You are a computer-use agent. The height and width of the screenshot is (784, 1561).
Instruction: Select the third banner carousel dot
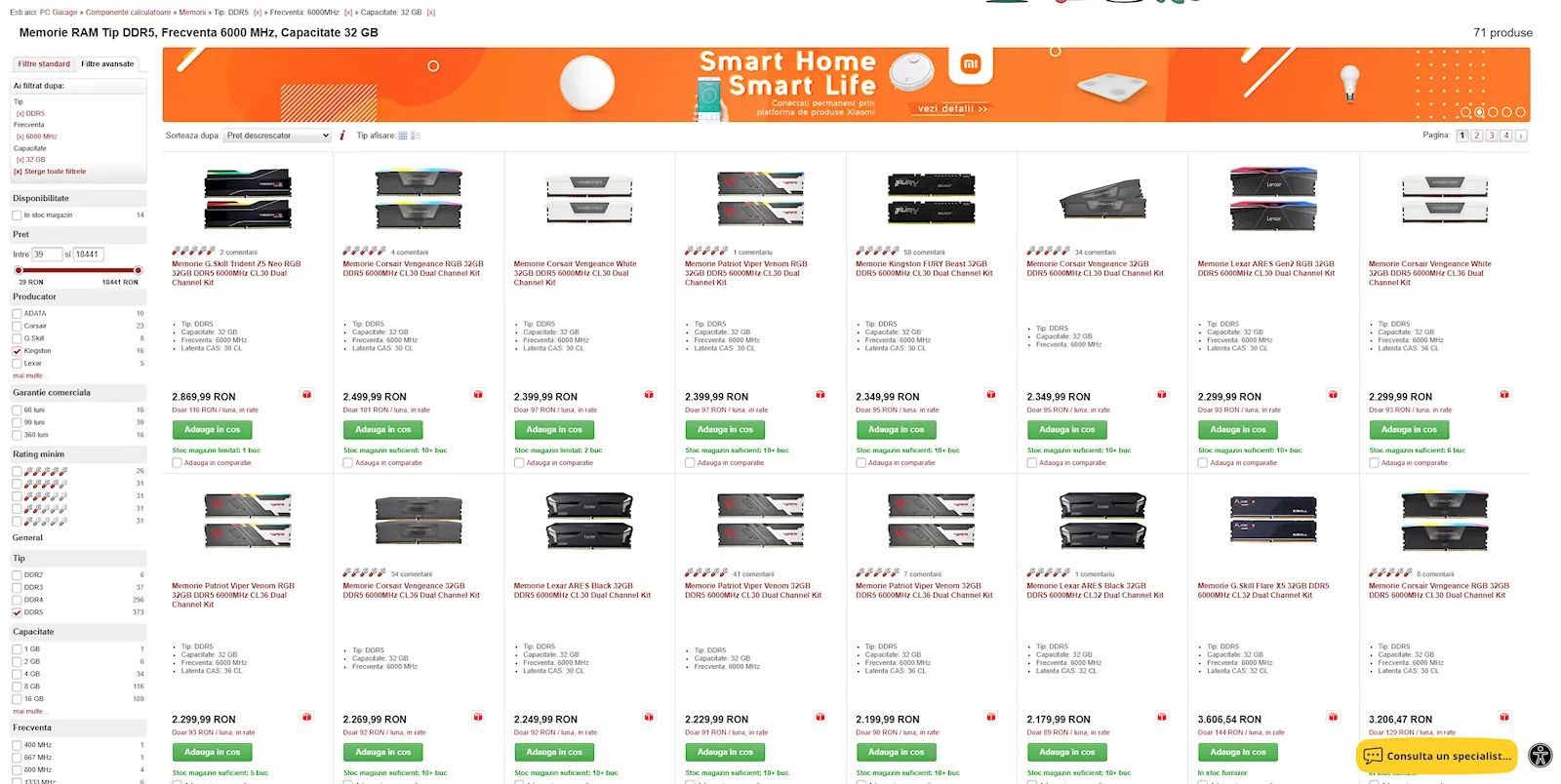tap(1493, 112)
